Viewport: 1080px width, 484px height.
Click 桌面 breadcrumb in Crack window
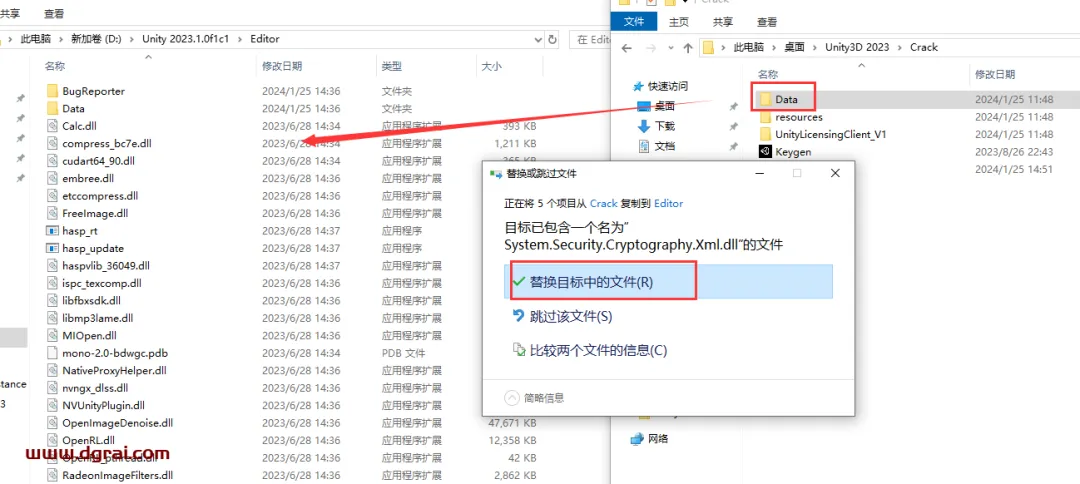pos(794,47)
